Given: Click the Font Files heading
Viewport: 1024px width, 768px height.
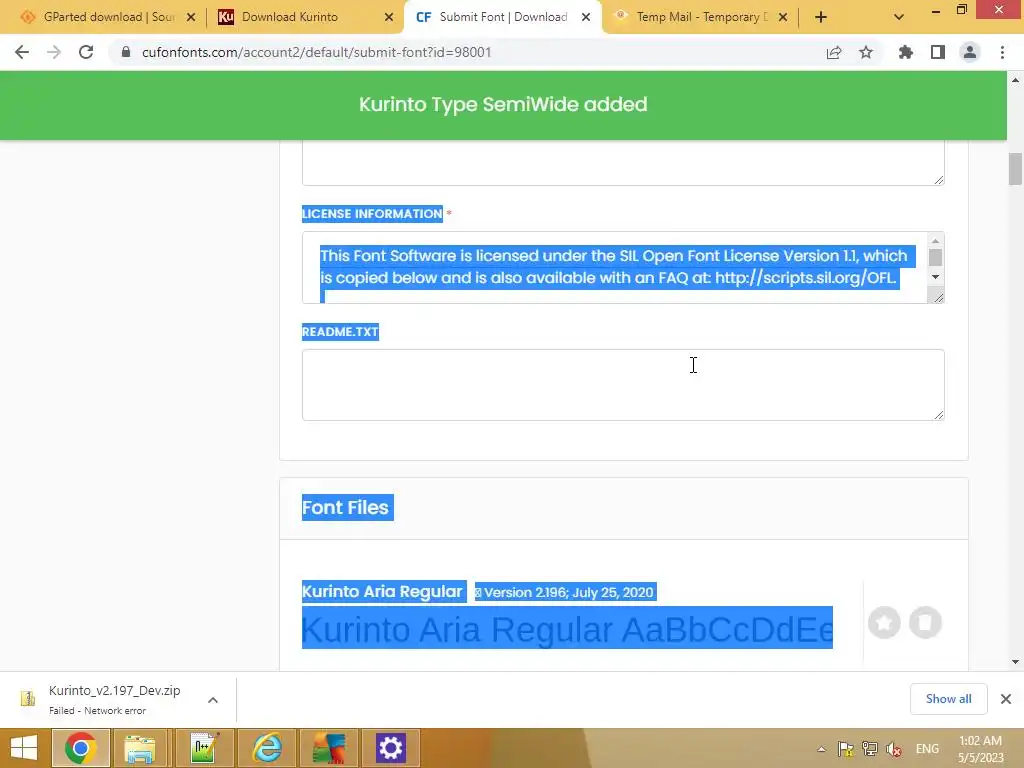Looking at the screenshot, I should point(345,507).
